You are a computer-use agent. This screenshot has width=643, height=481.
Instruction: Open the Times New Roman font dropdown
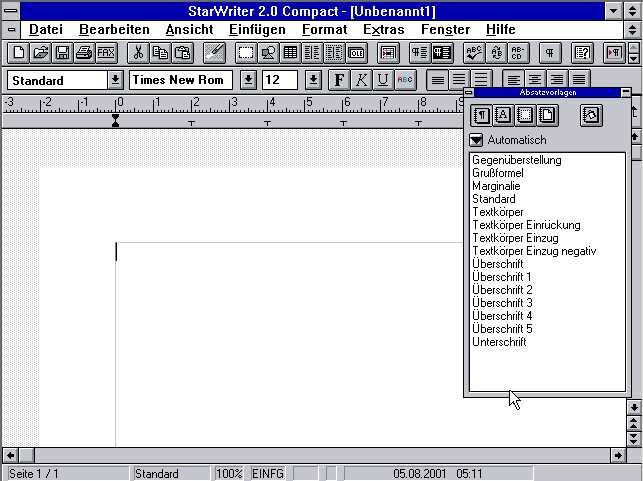tap(248, 80)
